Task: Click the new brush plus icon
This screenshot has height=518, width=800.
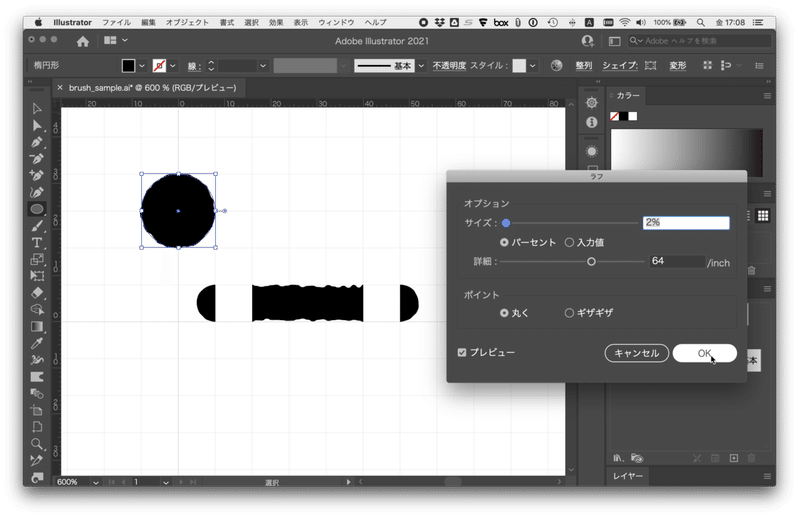Action: 734,458
